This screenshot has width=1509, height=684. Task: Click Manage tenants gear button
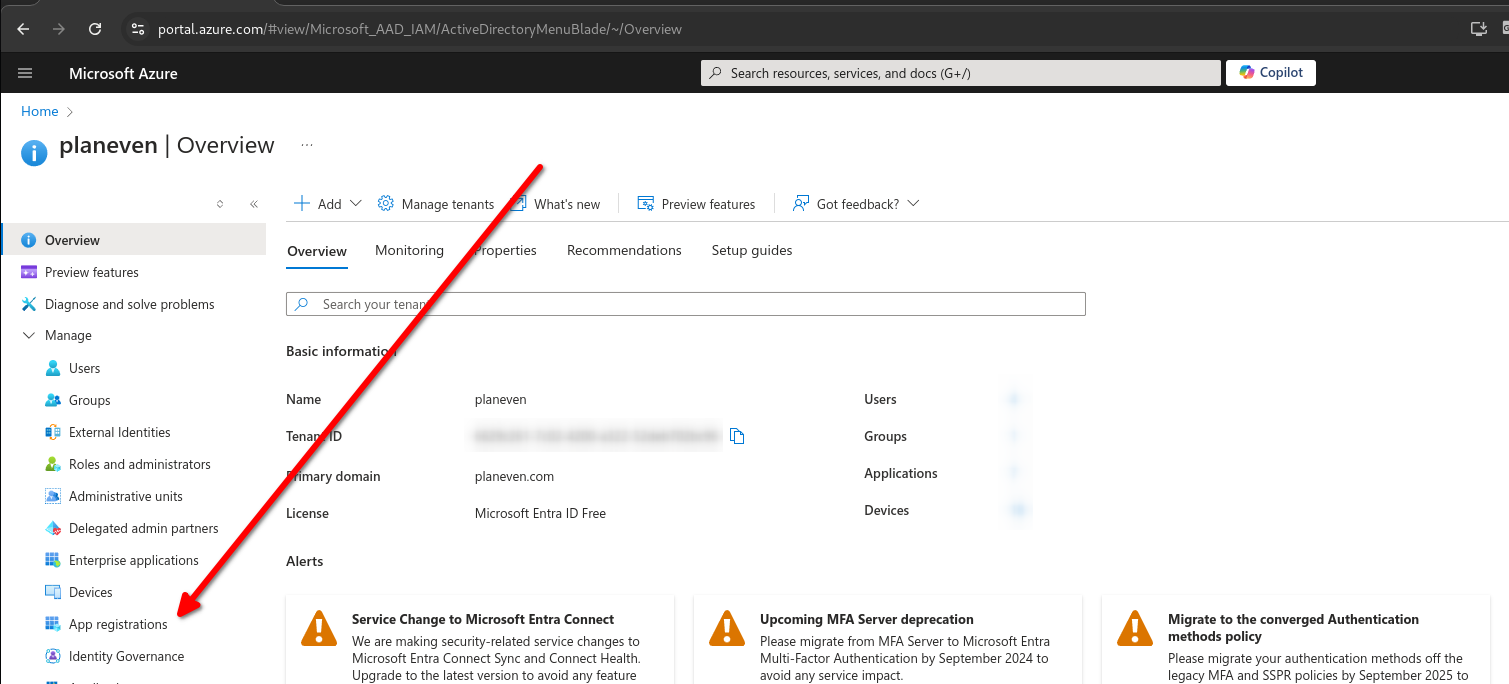(x=436, y=204)
